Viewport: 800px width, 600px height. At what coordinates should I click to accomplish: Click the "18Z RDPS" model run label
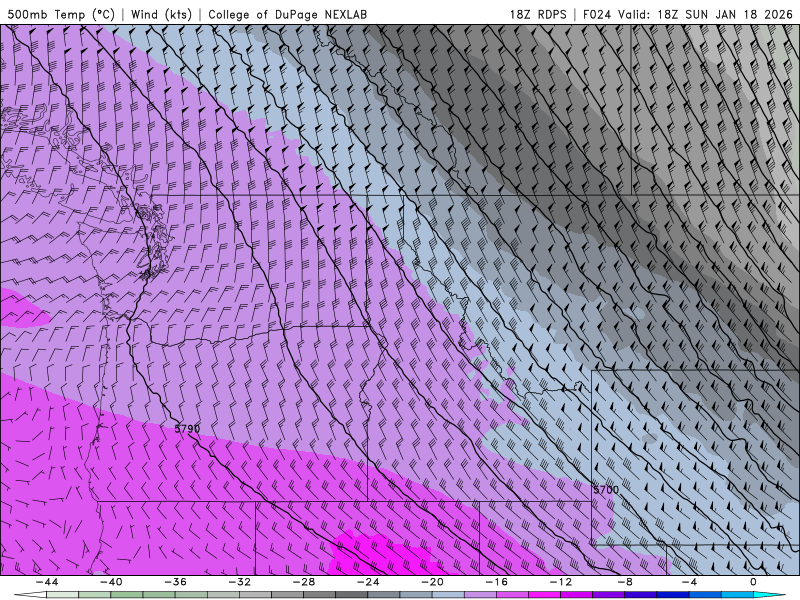pyautogui.click(x=538, y=15)
